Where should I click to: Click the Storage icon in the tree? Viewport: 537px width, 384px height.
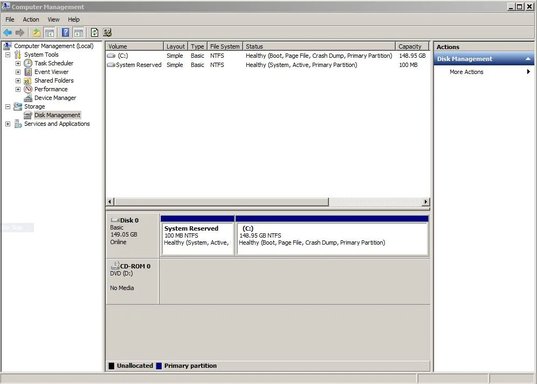click(x=17, y=107)
